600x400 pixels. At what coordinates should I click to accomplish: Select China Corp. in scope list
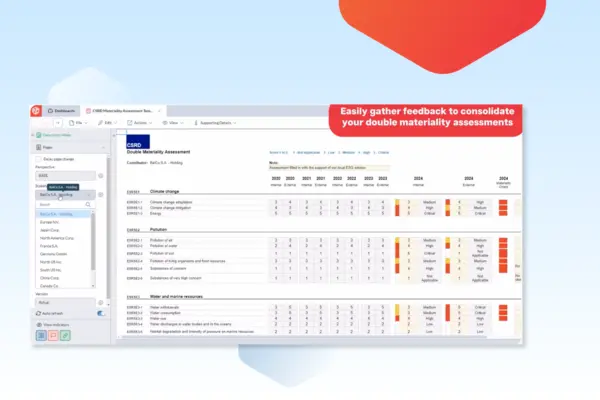pos(64,278)
